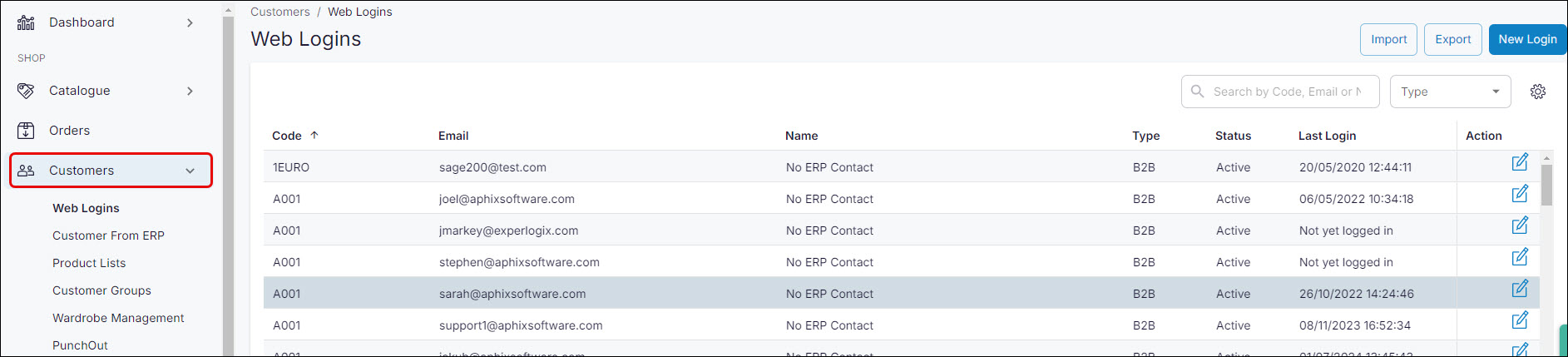Click the Orders box icon

pos(26,131)
